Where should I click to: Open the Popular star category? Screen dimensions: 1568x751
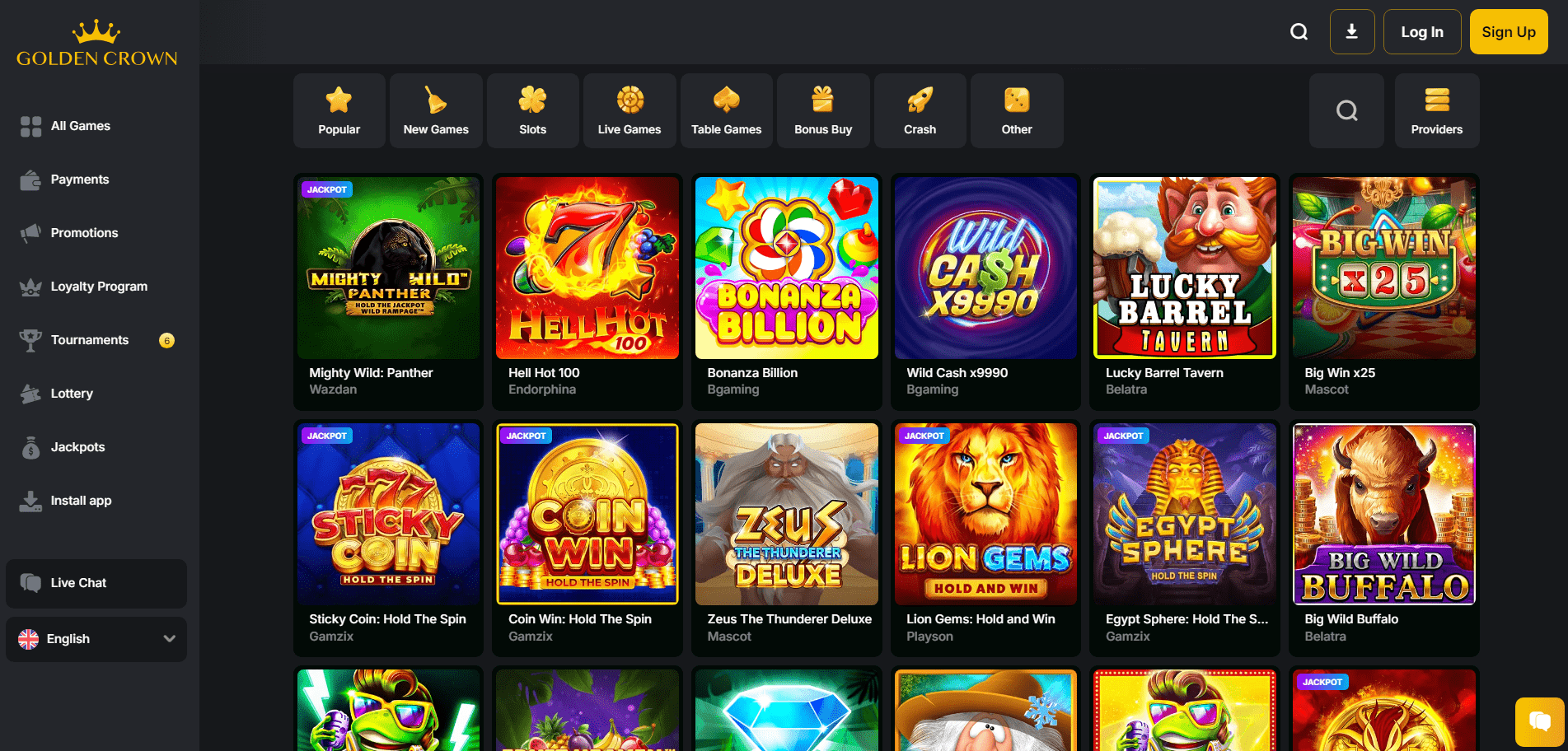point(339,110)
